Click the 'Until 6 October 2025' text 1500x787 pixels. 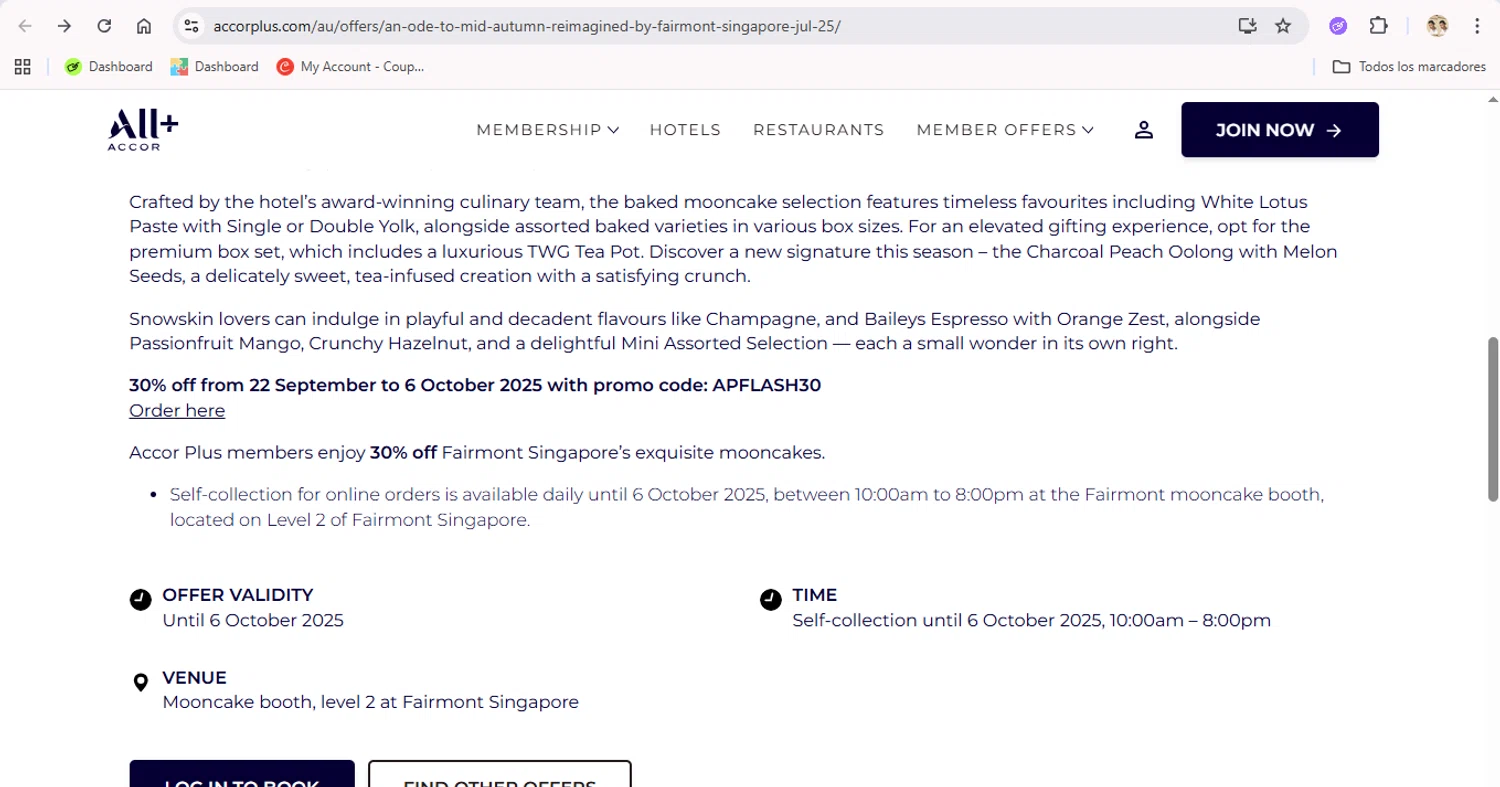(x=253, y=620)
